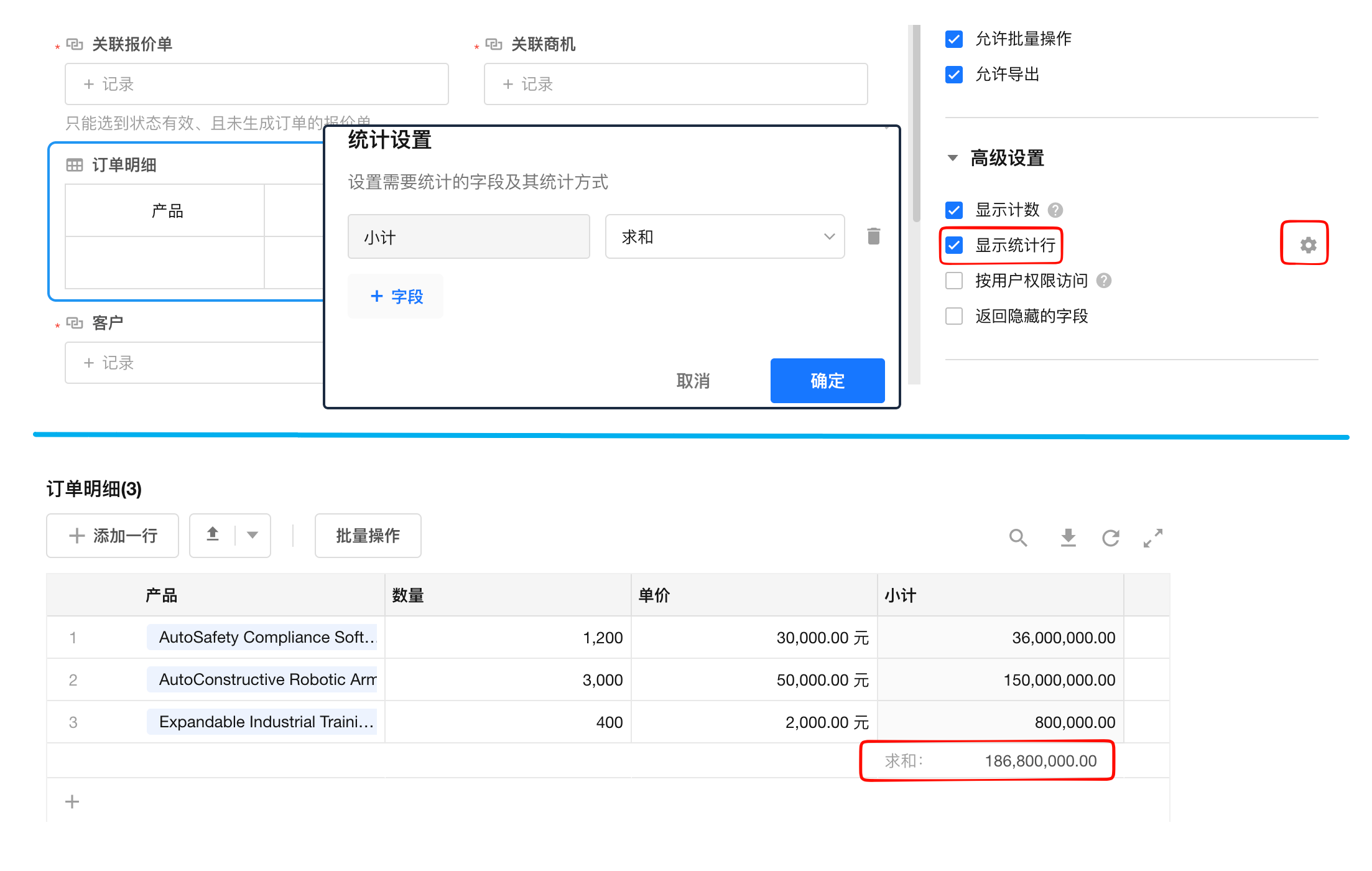1372x871 pixels.
Task: Open the 求和 statistics method dropdown
Action: (x=725, y=236)
